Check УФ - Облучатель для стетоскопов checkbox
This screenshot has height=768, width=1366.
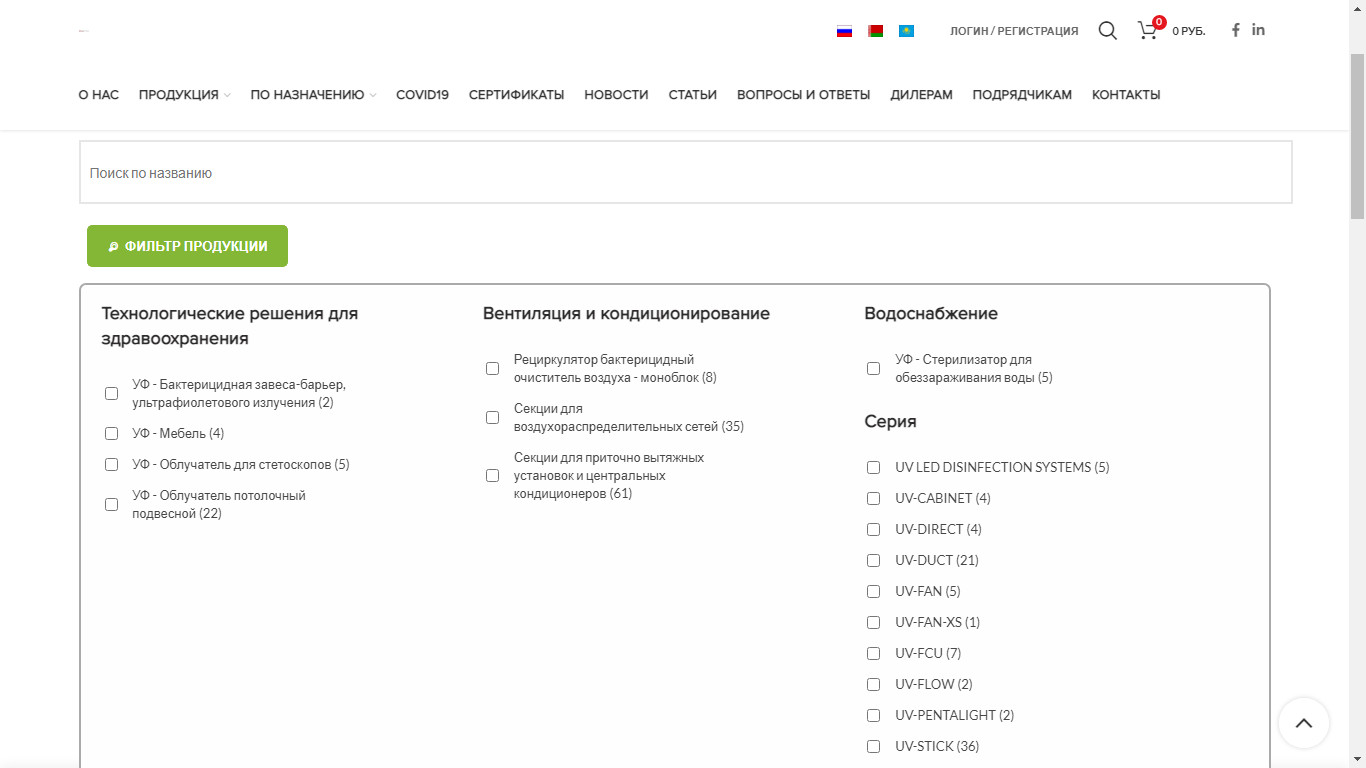[111, 464]
